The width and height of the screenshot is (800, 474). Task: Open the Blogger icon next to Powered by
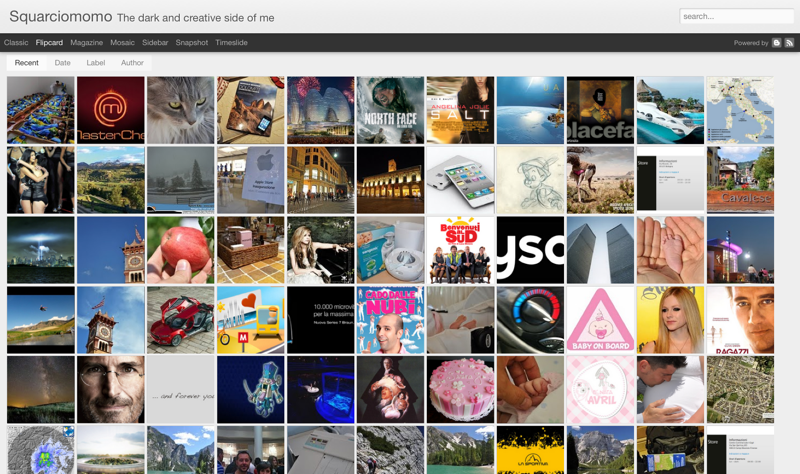pos(777,43)
